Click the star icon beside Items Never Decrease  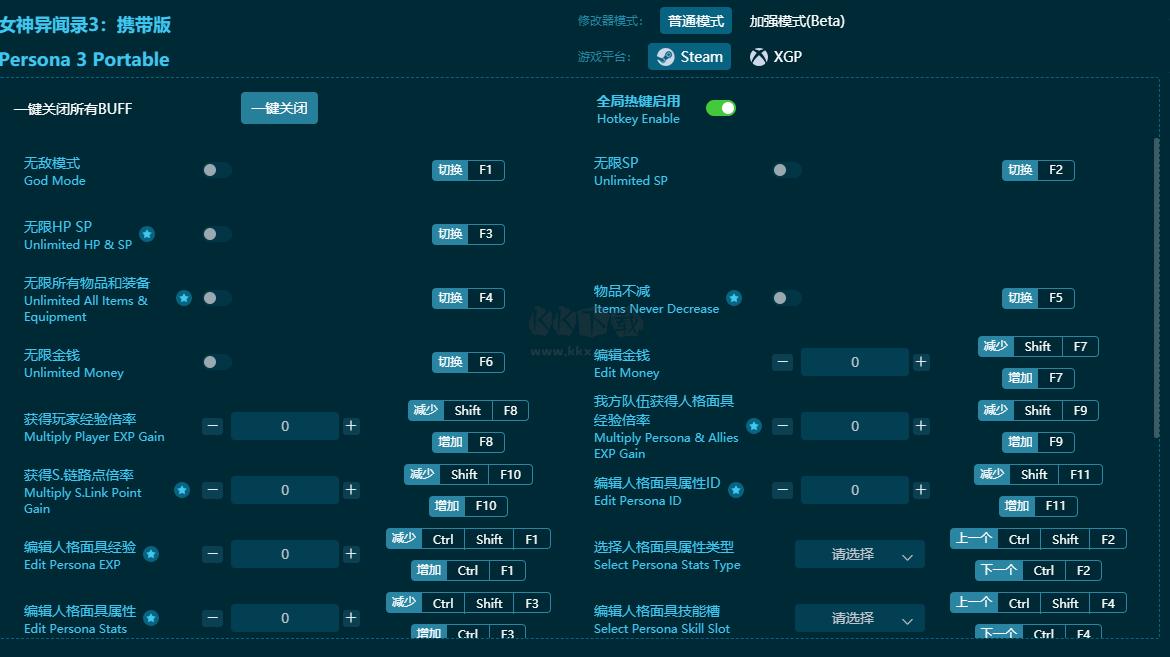pyautogui.click(x=734, y=298)
